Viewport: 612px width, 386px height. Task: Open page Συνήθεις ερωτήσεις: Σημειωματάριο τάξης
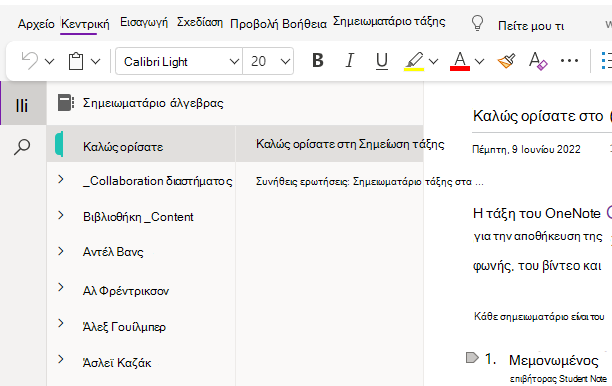(x=370, y=181)
